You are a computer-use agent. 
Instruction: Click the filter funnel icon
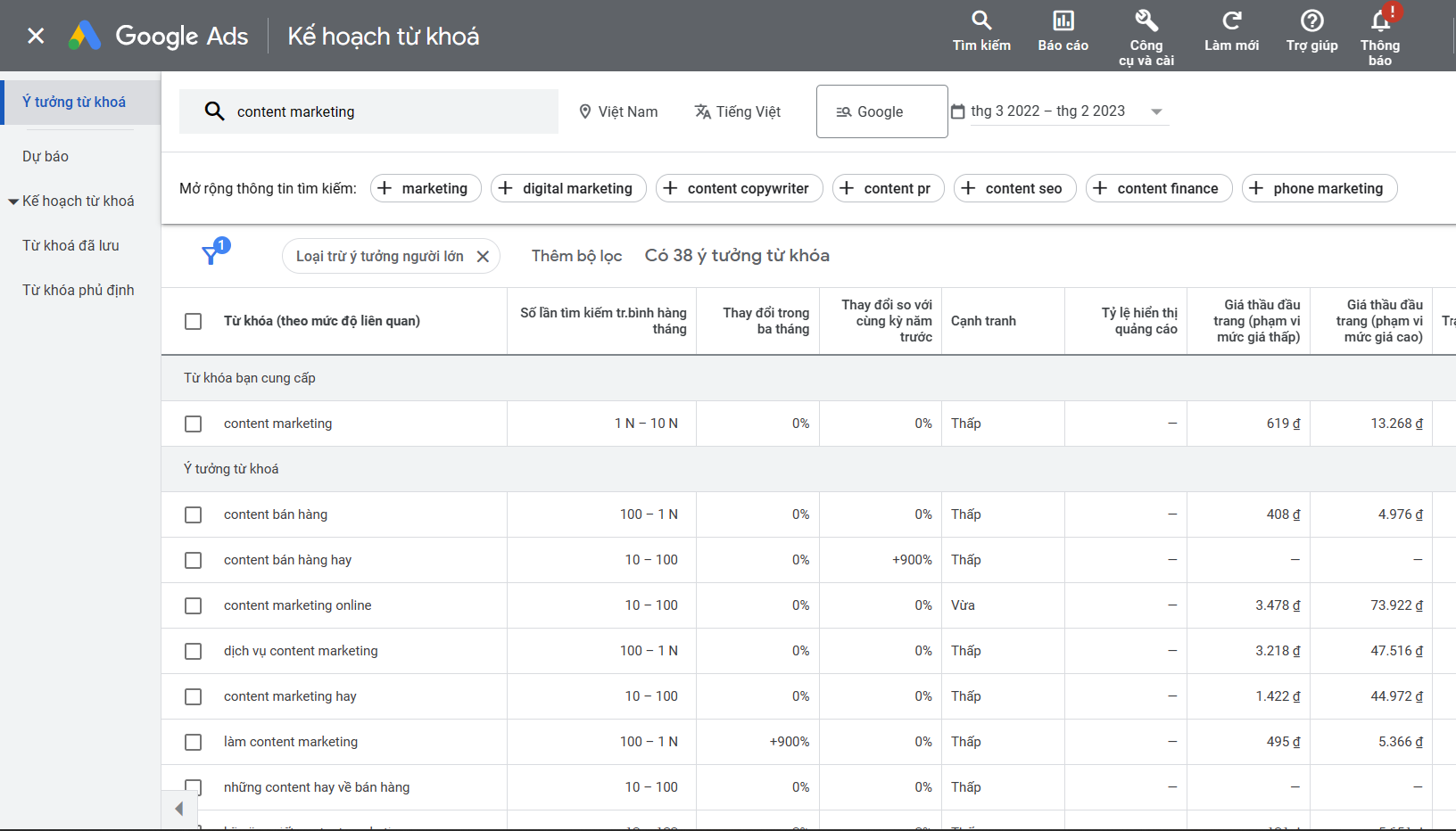[211, 255]
